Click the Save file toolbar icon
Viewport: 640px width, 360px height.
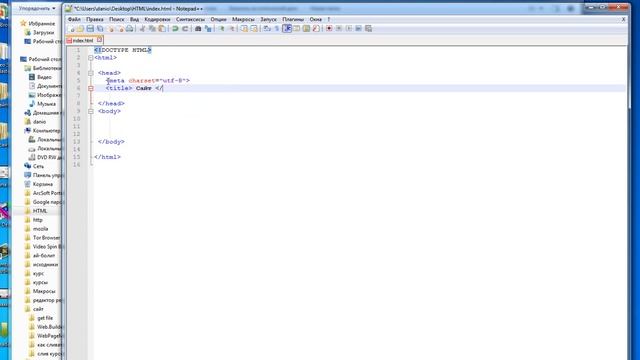tap(90, 29)
